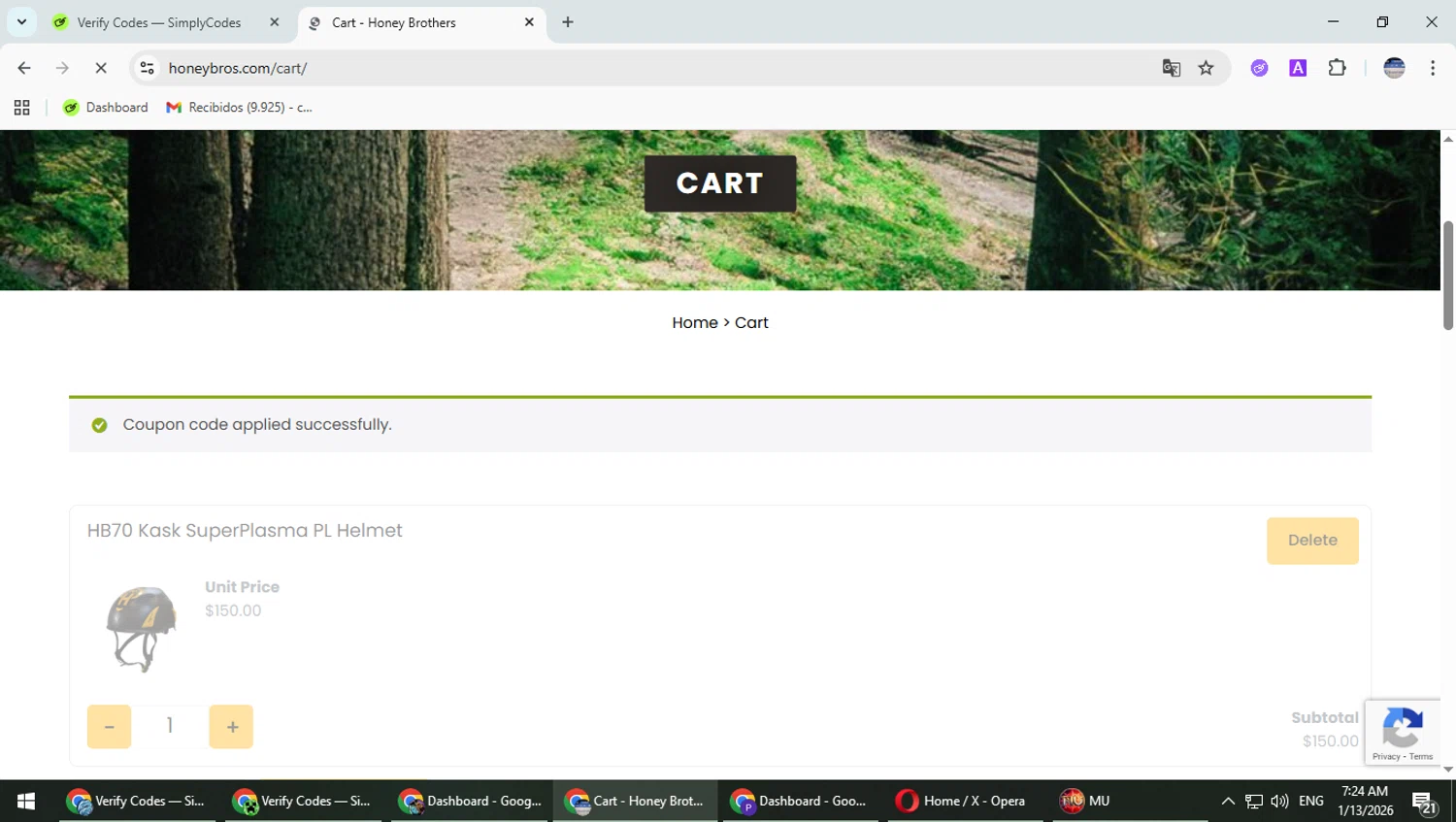Click the scrollbar down arrow
The width and height of the screenshot is (1456, 822).
(1448, 770)
